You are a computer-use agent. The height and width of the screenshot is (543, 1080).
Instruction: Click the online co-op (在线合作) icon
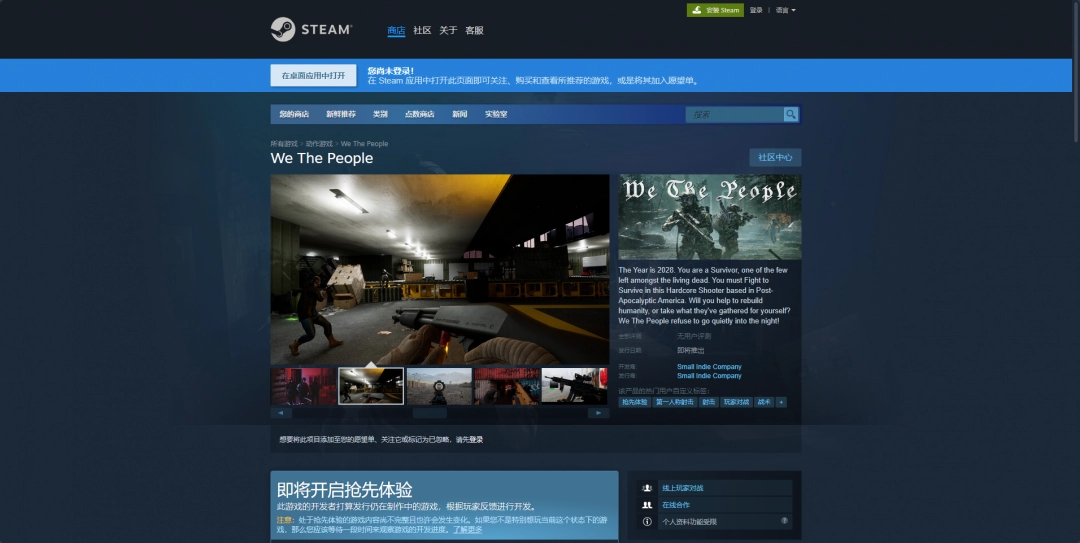tap(647, 505)
